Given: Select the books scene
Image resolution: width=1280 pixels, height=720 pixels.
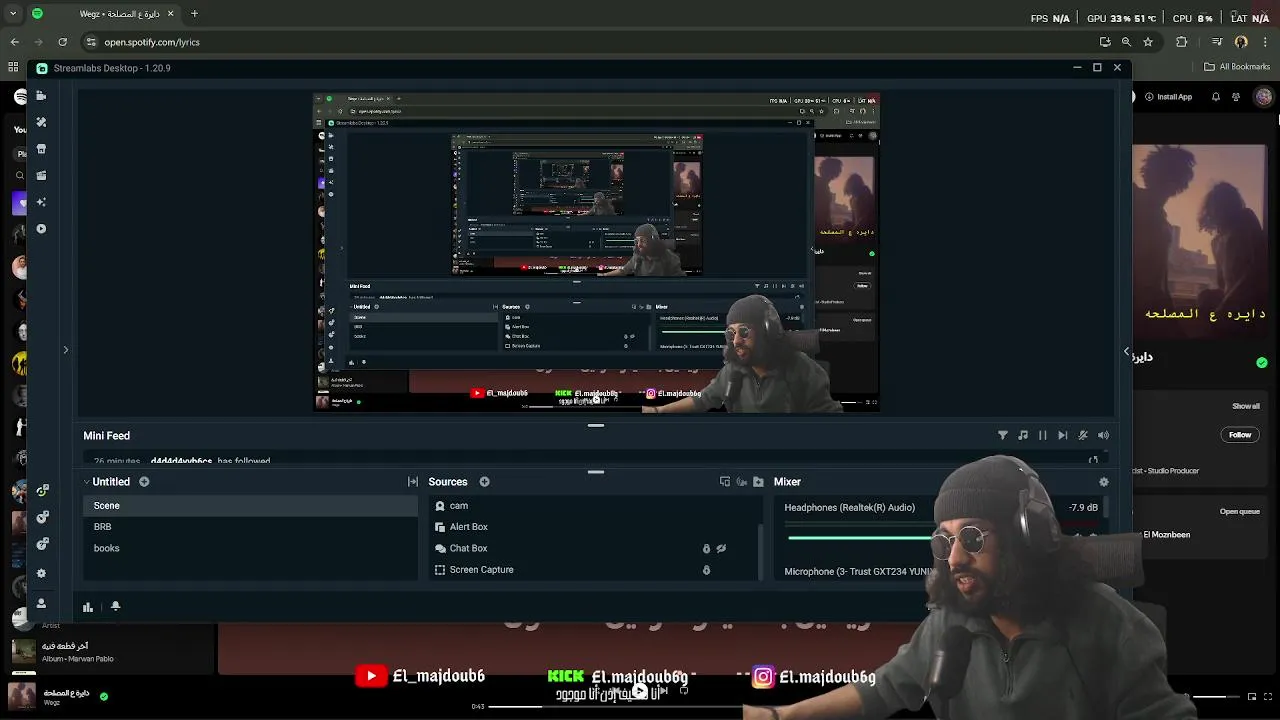Looking at the screenshot, I should click(250, 548).
